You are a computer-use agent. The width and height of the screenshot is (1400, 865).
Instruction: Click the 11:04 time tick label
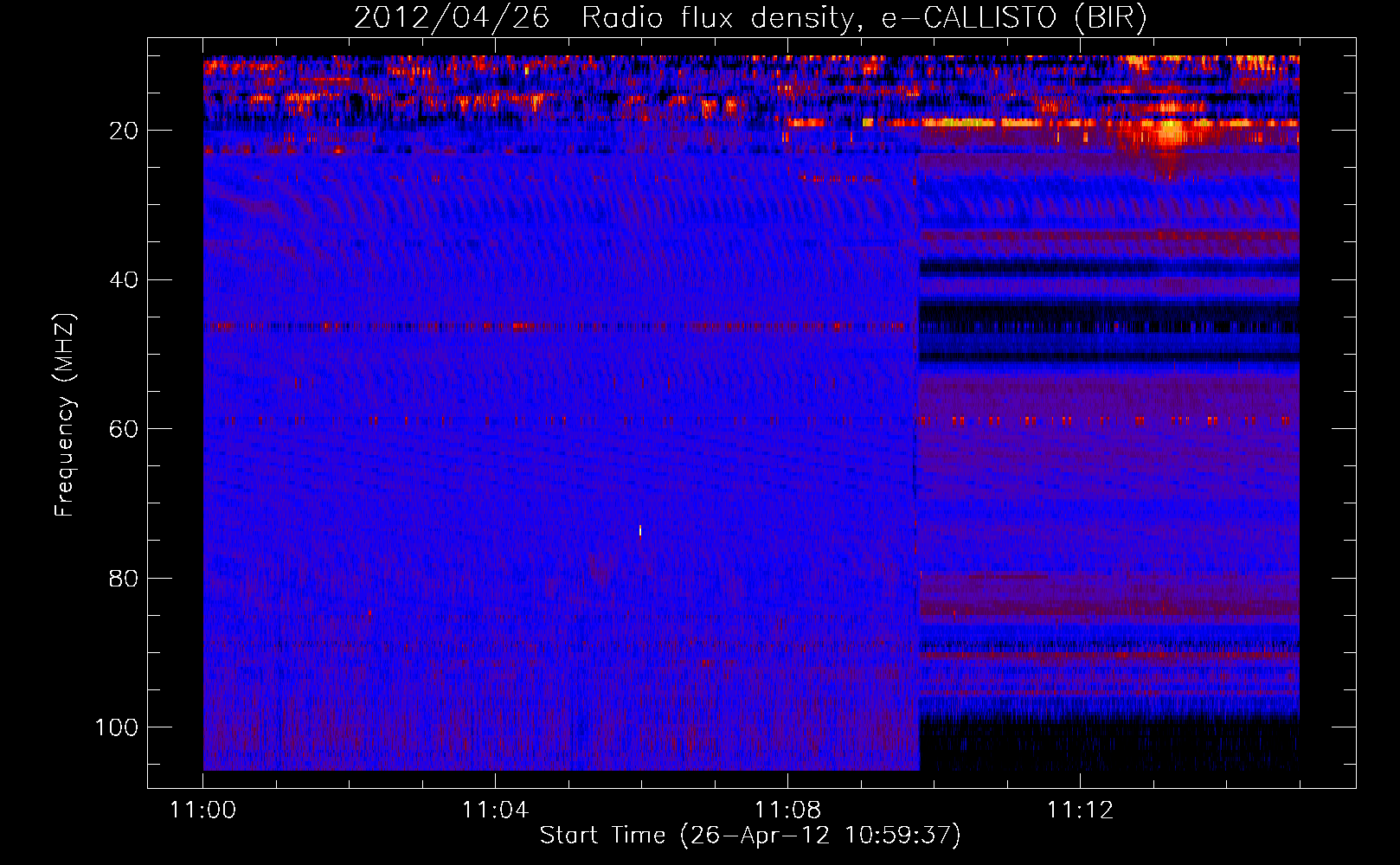(495, 811)
